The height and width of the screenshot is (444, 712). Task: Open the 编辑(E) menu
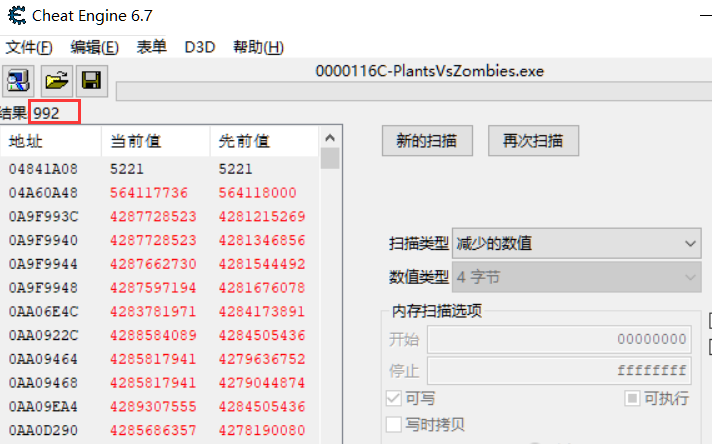click(94, 47)
